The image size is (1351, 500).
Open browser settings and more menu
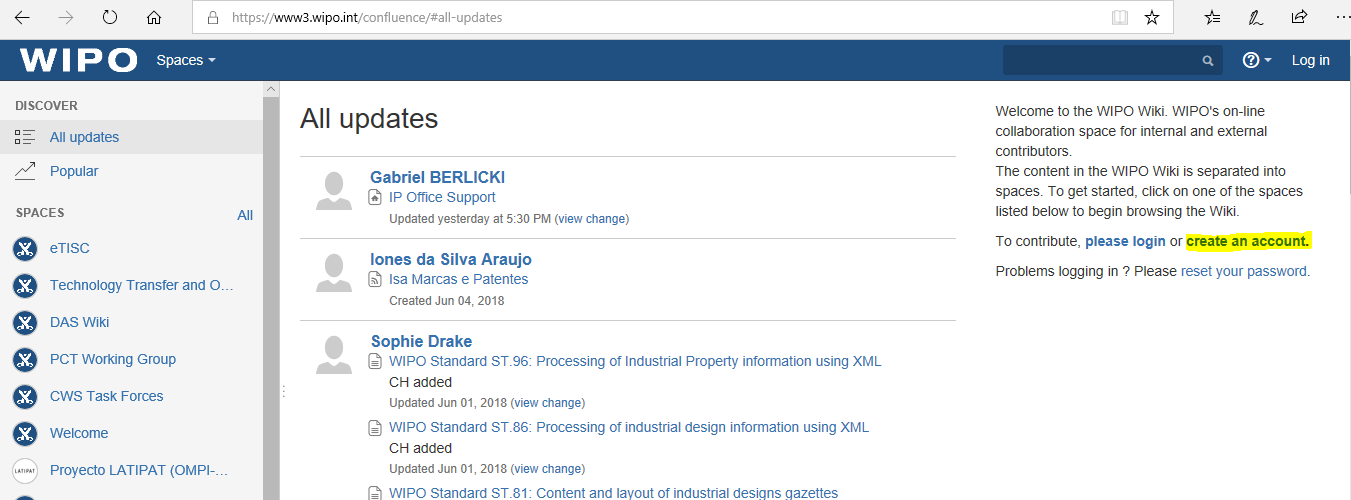(x=1340, y=18)
